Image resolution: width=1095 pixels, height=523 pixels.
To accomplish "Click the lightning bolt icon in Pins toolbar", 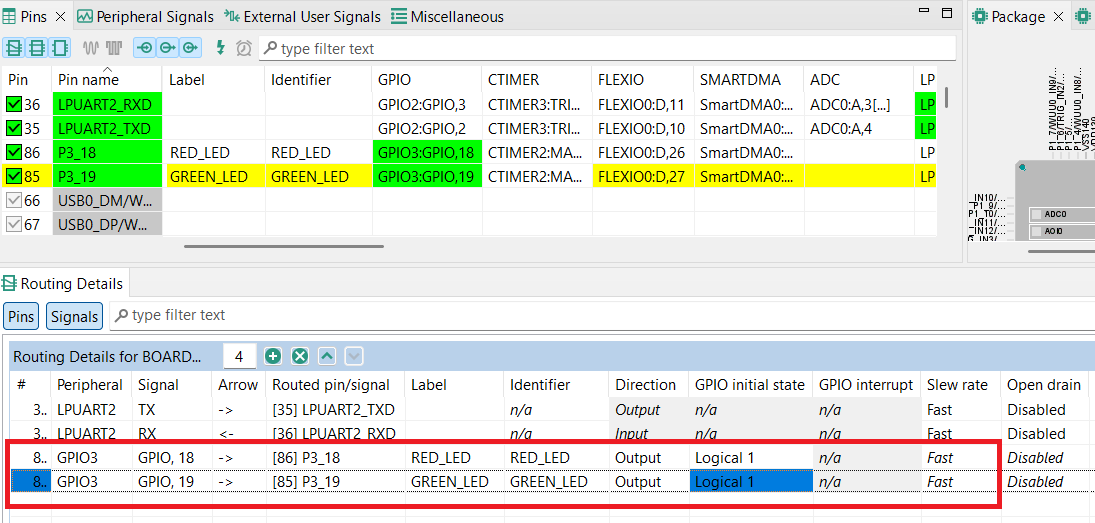I will coord(221,48).
